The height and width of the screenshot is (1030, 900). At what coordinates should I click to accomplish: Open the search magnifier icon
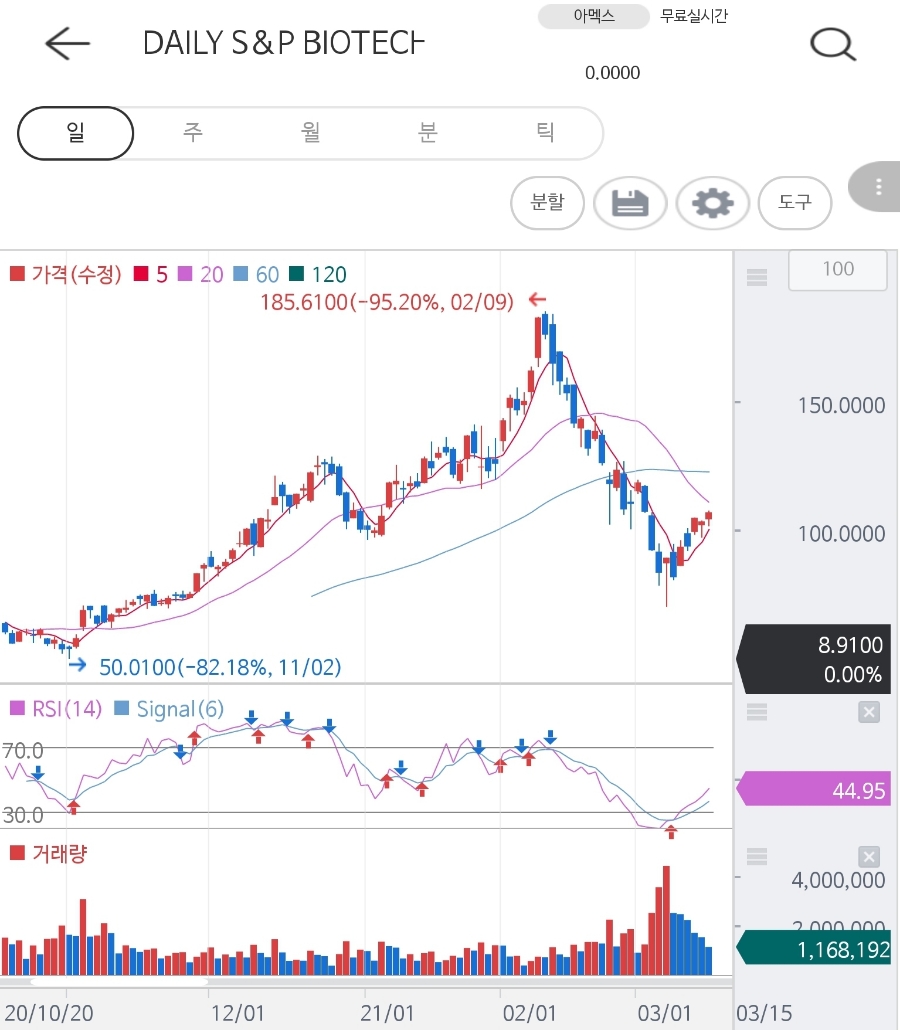(x=832, y=44)
